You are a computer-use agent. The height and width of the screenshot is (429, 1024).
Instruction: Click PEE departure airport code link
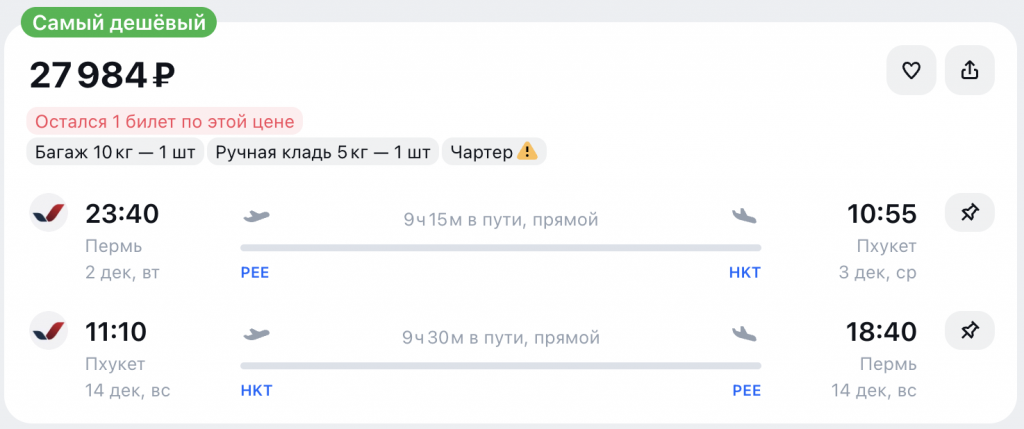click(x=255, y=272)
